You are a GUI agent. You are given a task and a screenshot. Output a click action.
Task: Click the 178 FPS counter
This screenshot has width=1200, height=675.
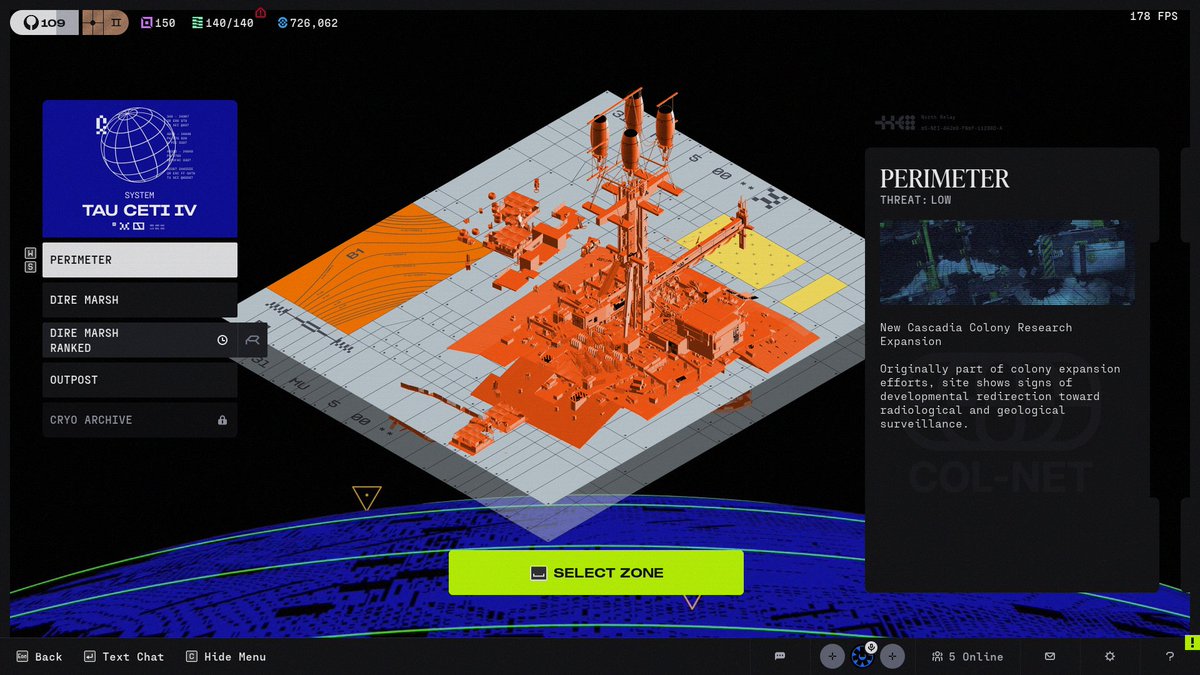1153,16
